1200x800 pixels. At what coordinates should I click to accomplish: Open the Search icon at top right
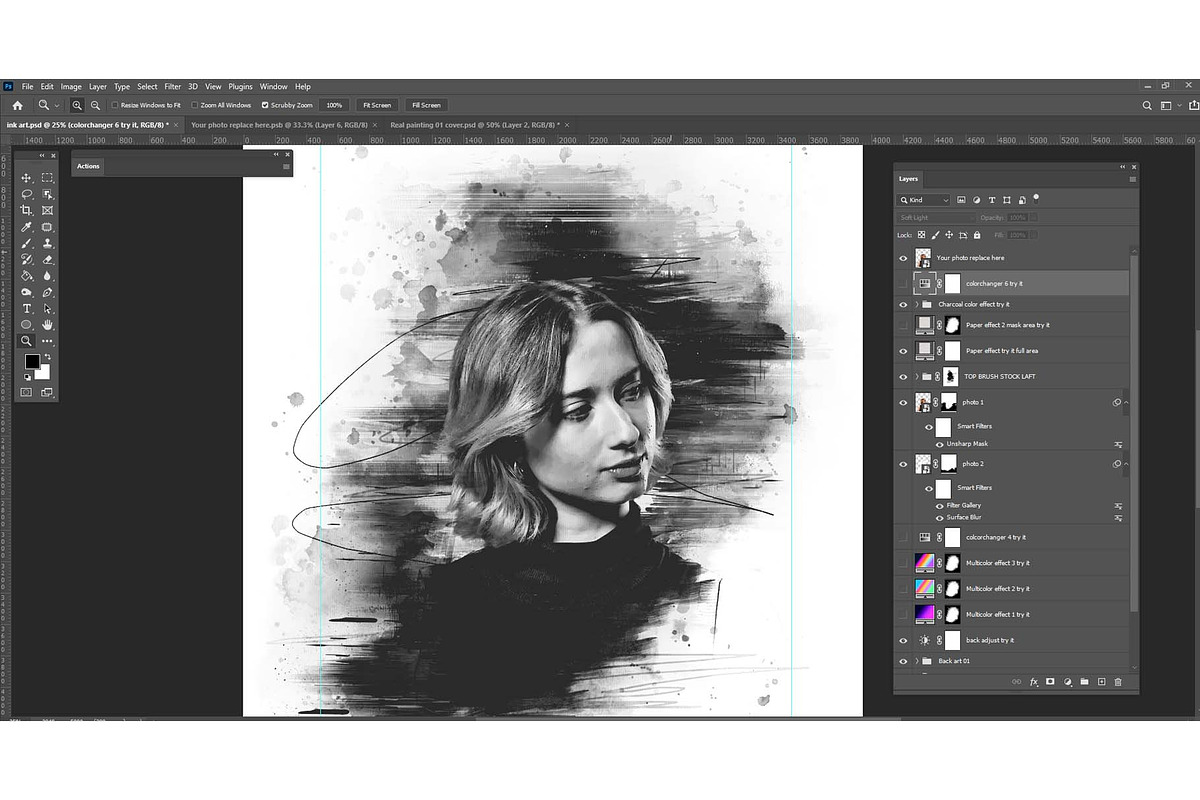(1147, 105)
